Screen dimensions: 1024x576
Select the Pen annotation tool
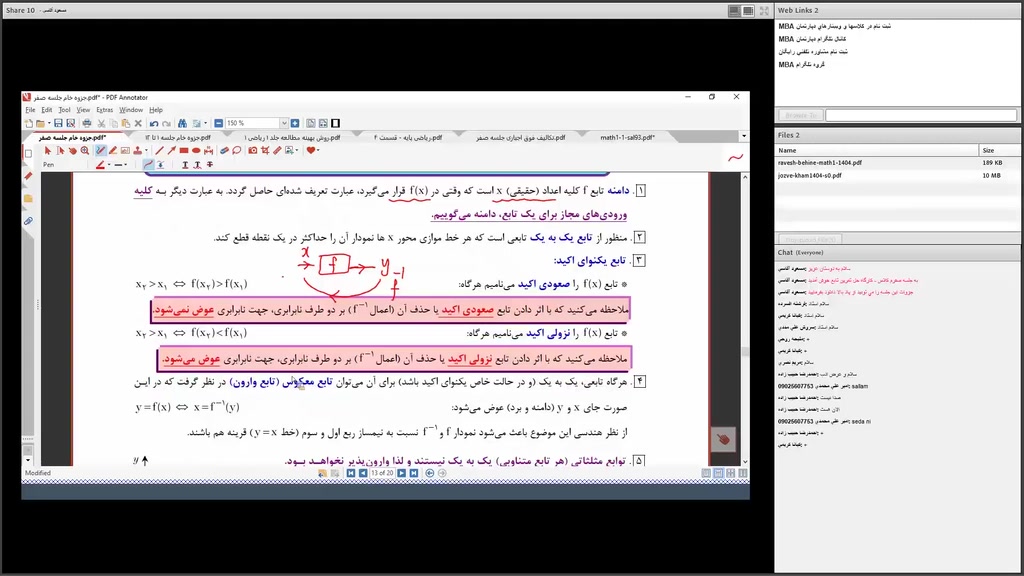(x=100, y=150)
